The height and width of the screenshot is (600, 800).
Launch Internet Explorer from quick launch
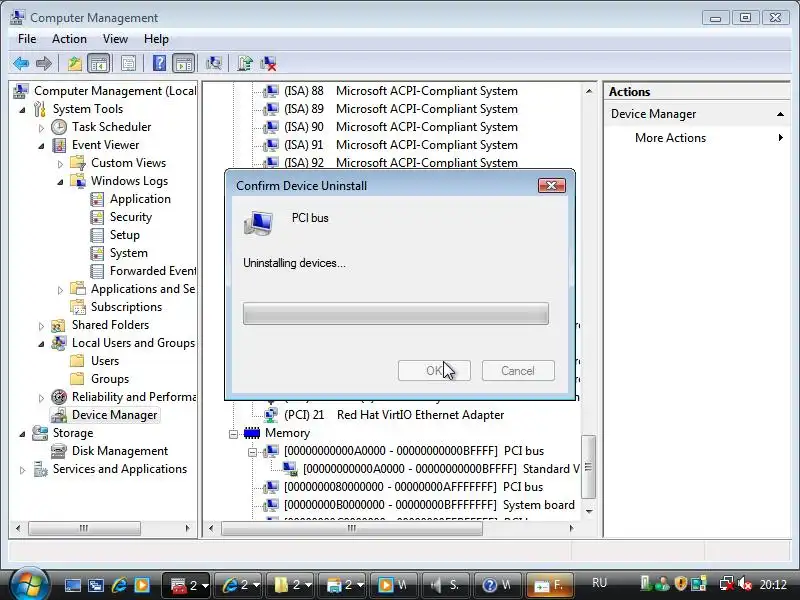pos(119,585)
